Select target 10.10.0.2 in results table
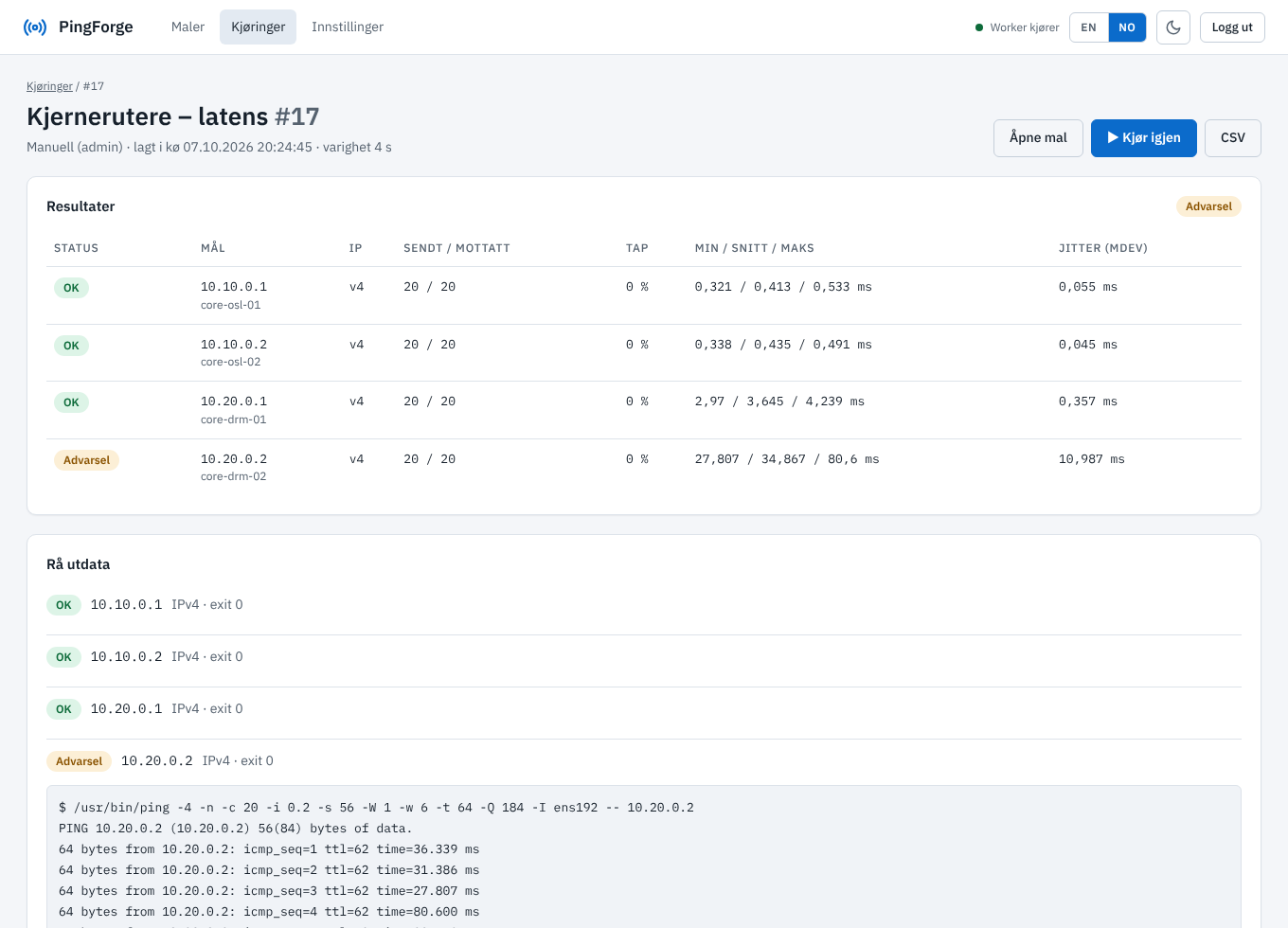The image size is (1288, 928). (234, 345)
